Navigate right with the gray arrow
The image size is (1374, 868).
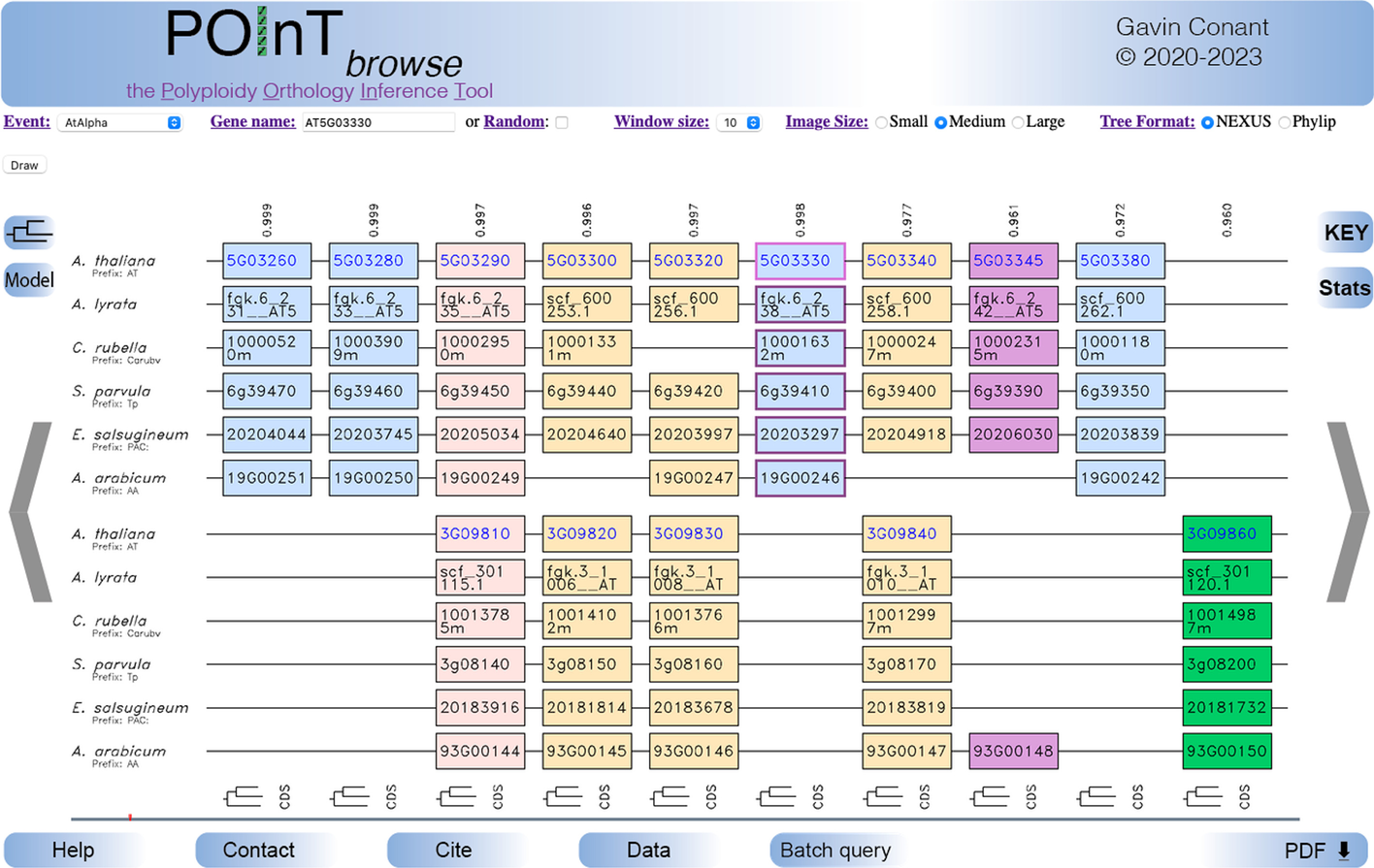pyautogui.click(x=1348, y=512)
